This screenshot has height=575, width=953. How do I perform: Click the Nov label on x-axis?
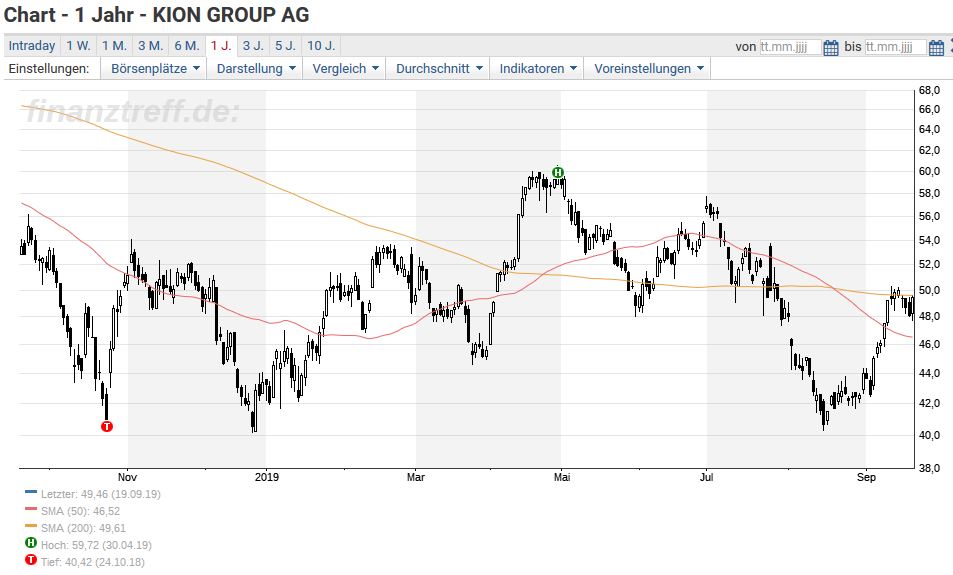tap(127, 477)
